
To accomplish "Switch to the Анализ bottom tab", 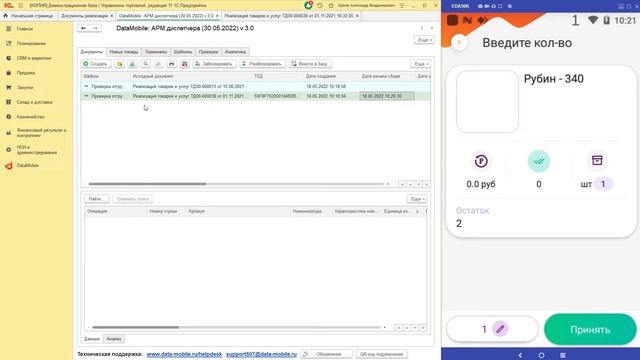I will [x=114, y=339].
